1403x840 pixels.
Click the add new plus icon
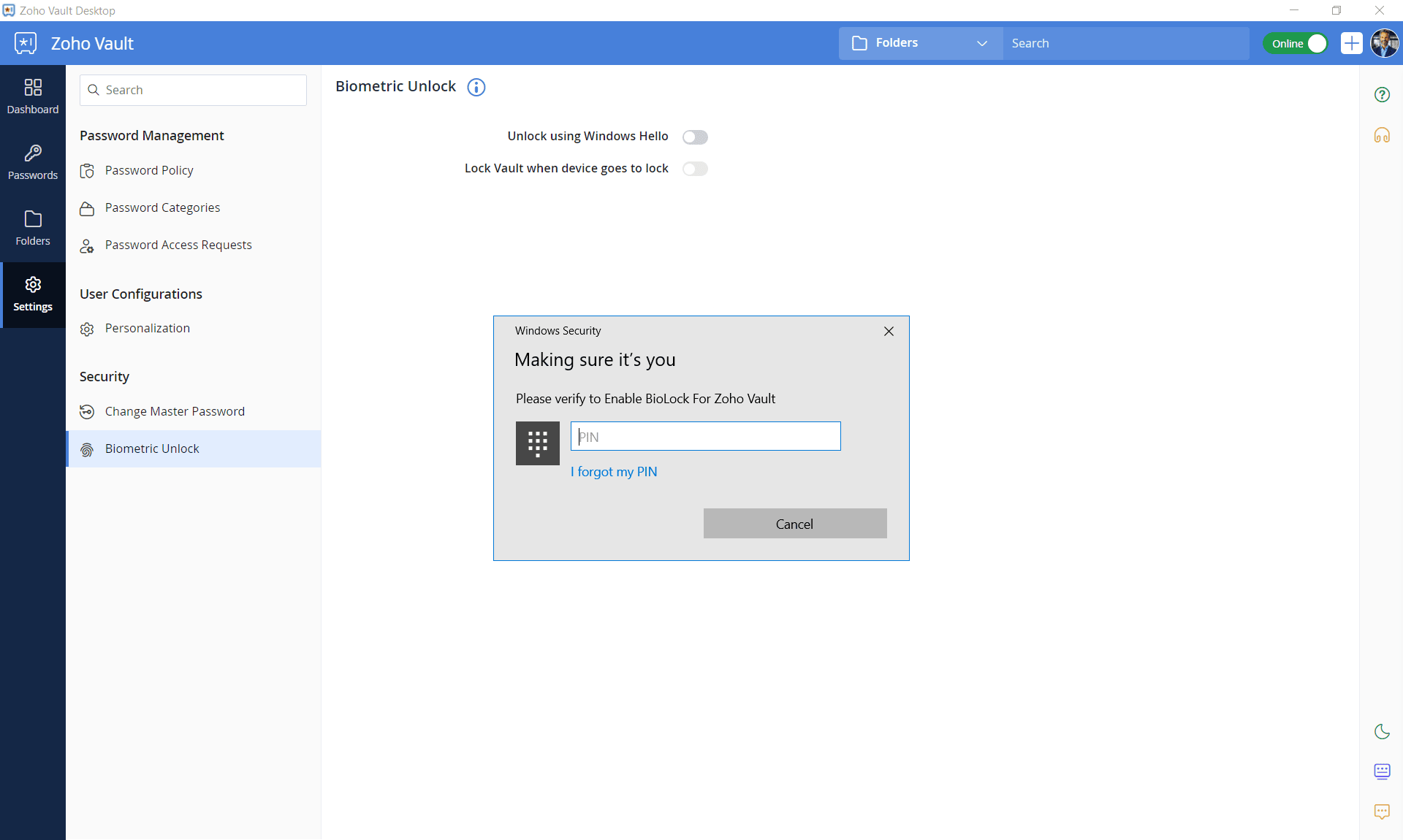click(x=1351, y=43)
